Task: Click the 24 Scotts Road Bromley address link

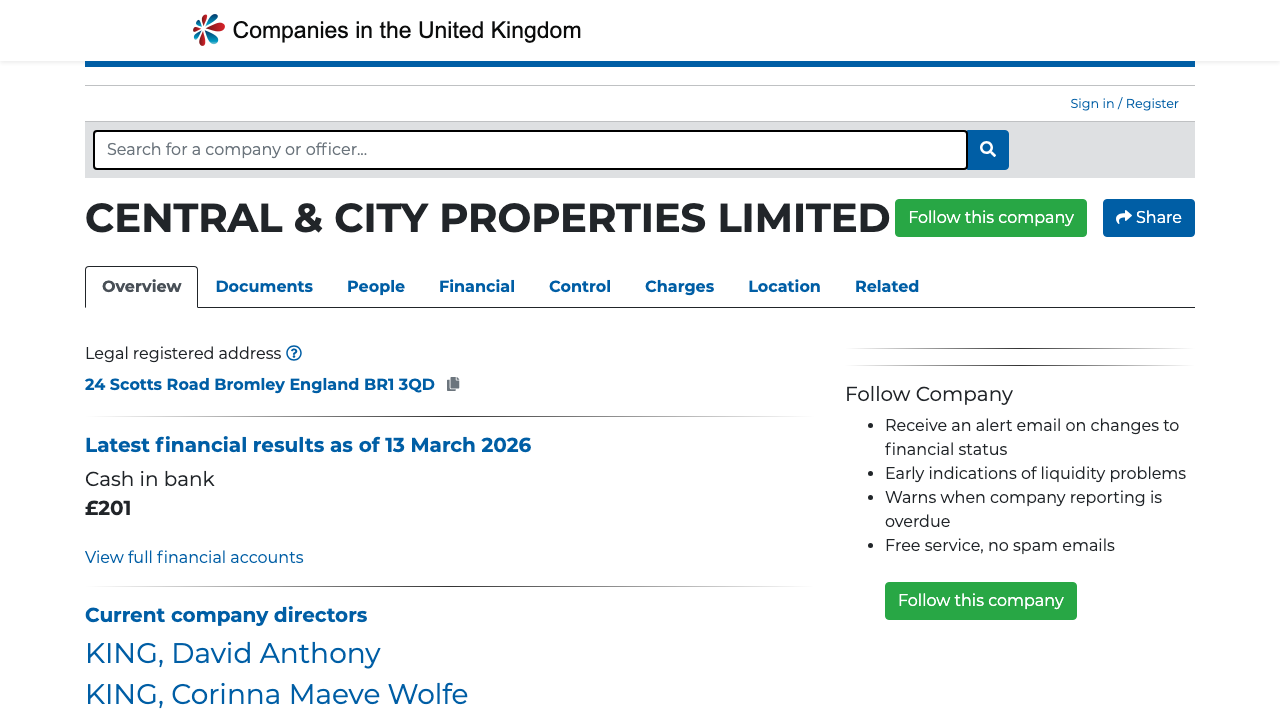Action: tap(260, 384)
